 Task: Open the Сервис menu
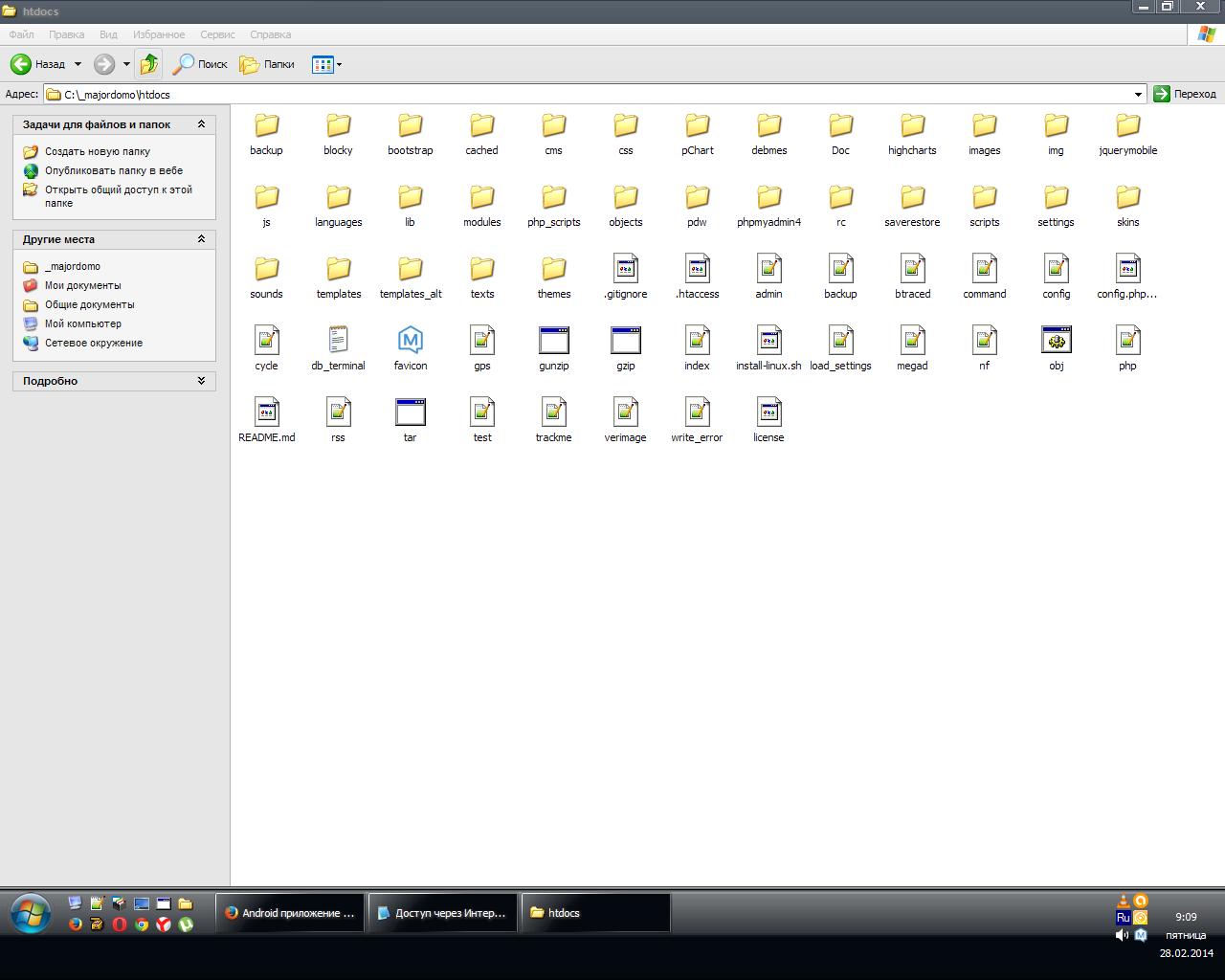pos(217,34)
